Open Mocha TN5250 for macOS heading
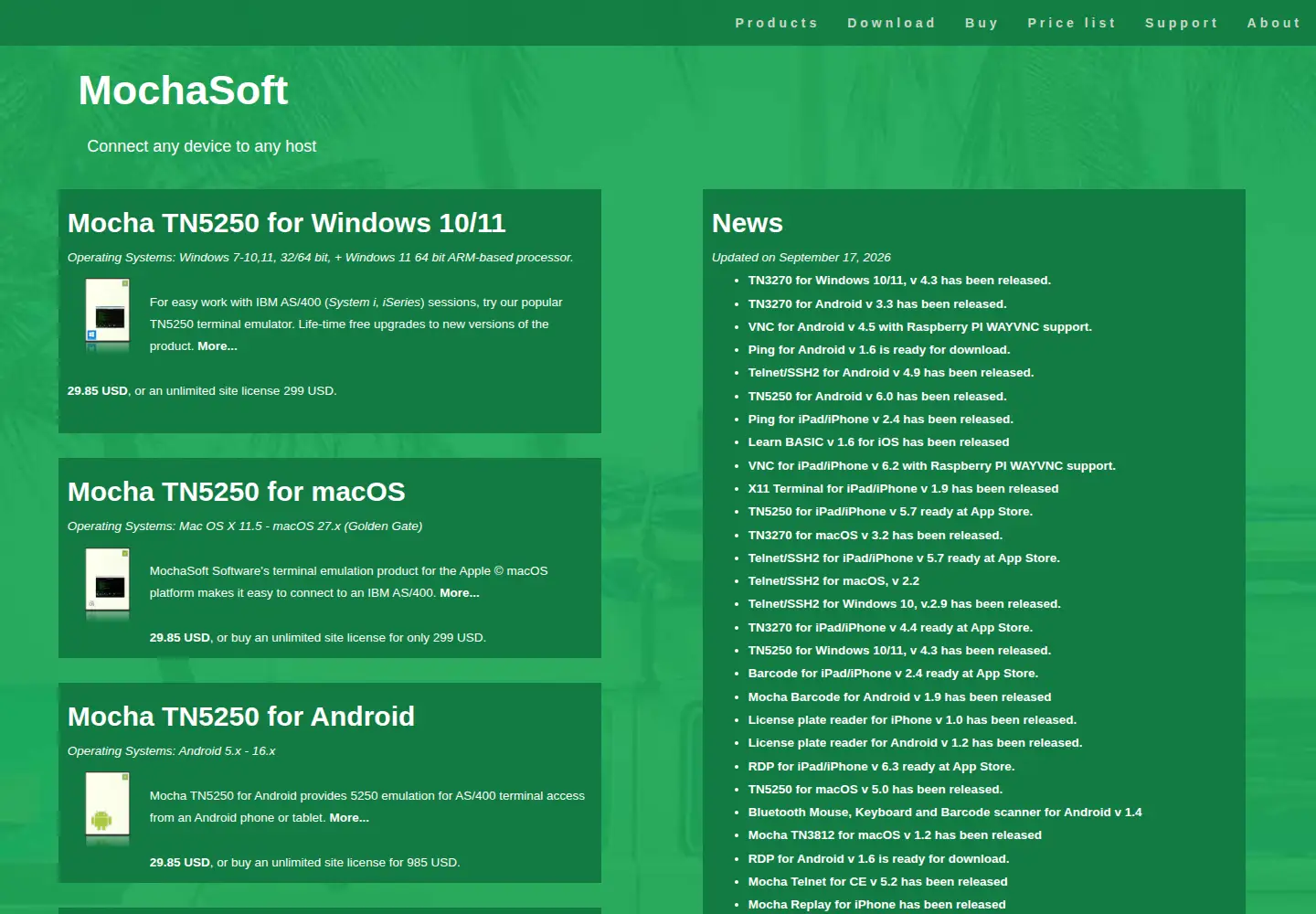1316x914 pixels. [237, 492]
